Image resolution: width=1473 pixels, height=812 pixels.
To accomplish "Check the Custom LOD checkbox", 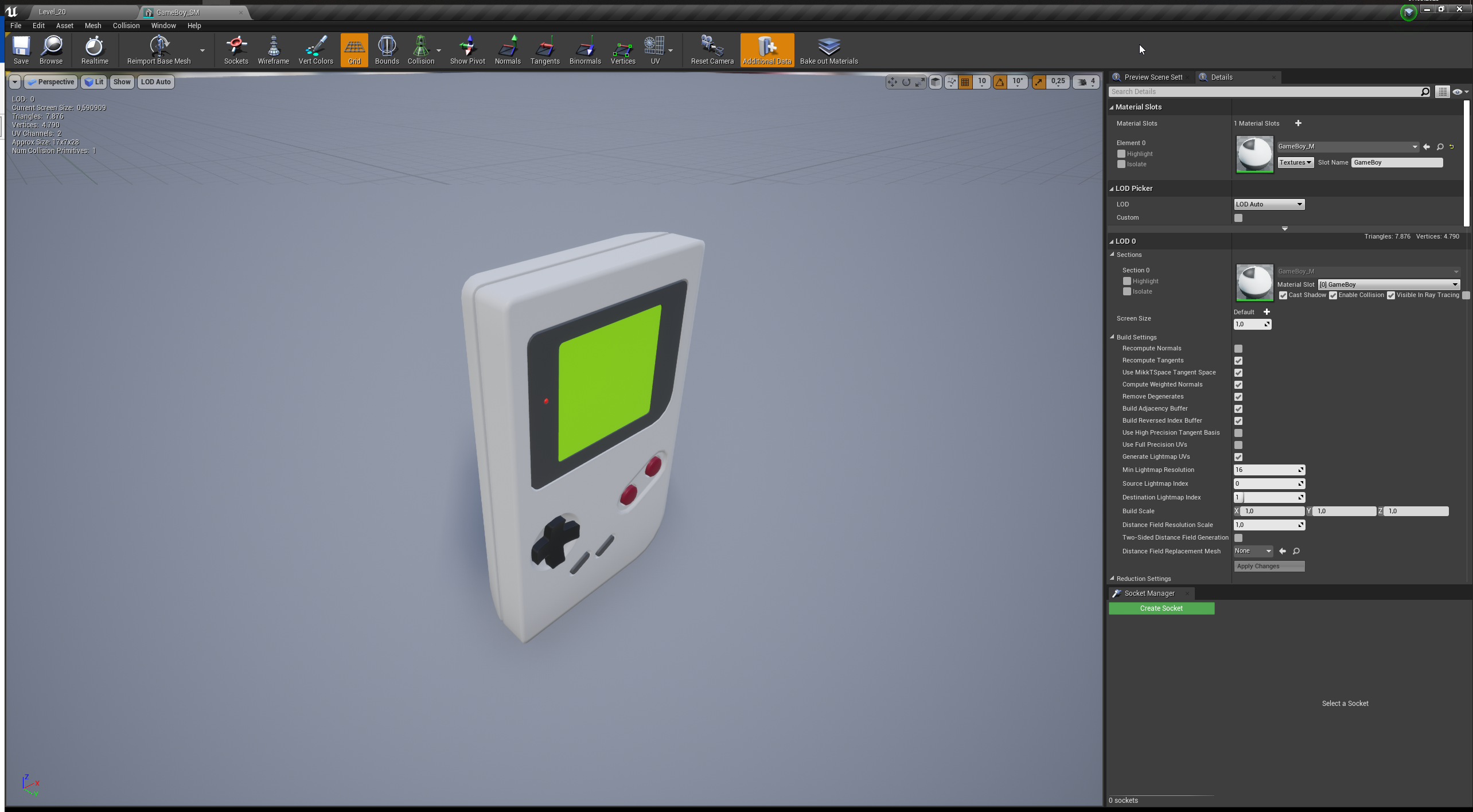I will pyautogui.click(x=1238, y=218).
